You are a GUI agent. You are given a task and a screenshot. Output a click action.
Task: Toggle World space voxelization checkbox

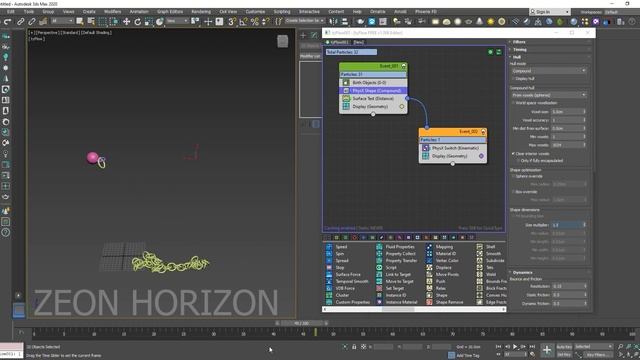514,103
